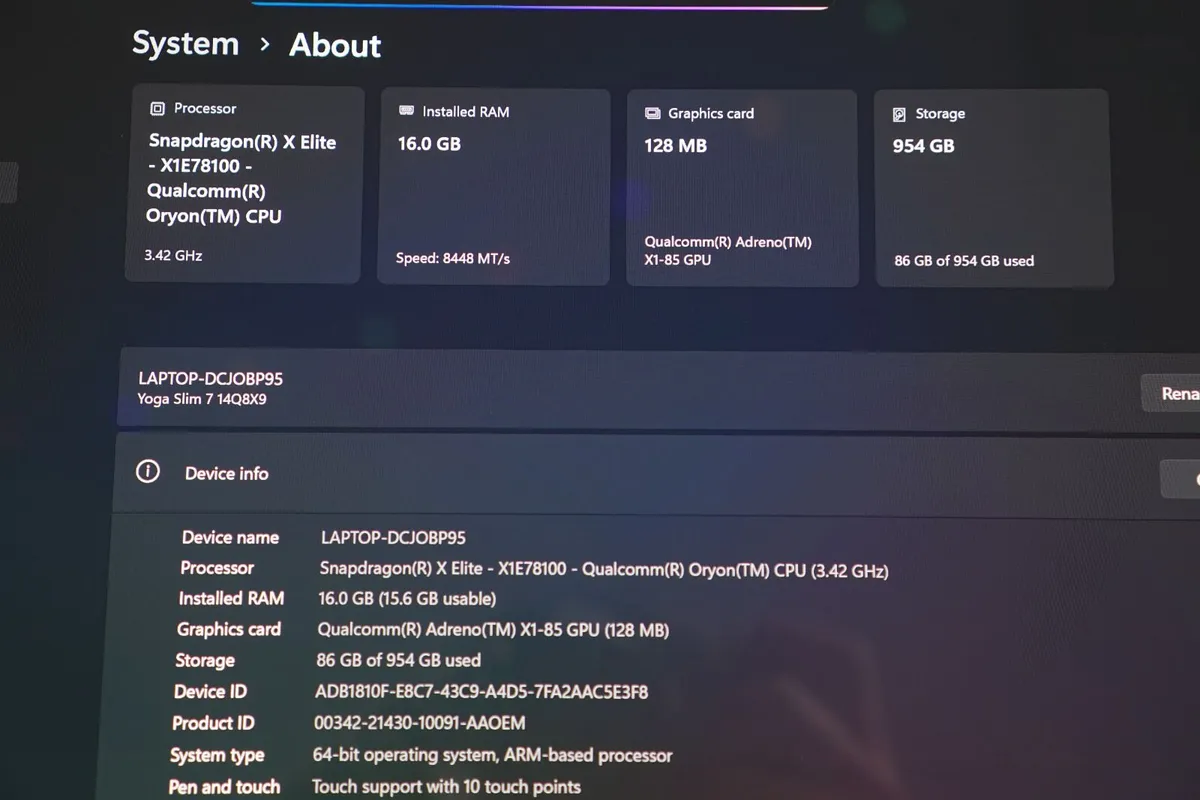The width and height of the screenshot is (1200, 800).
Task: Click the '16.0 GB' RAM card heading
Action: coord(429,144)
